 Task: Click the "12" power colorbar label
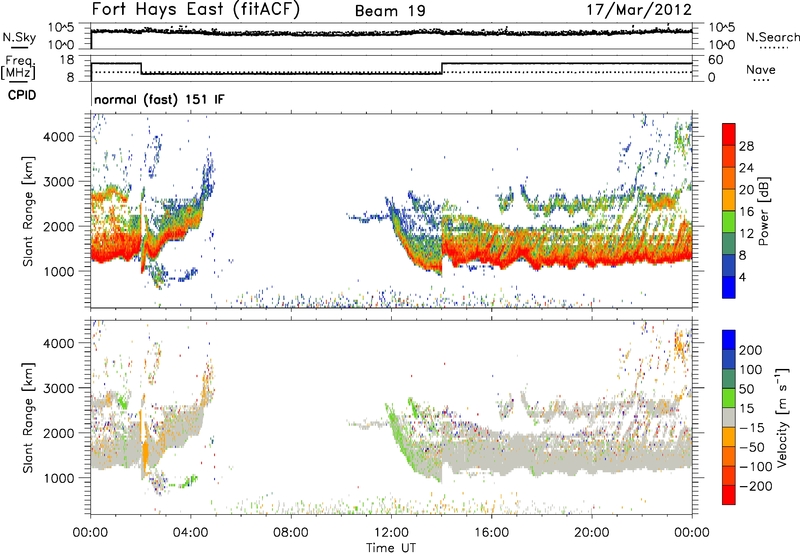[746, 234]
